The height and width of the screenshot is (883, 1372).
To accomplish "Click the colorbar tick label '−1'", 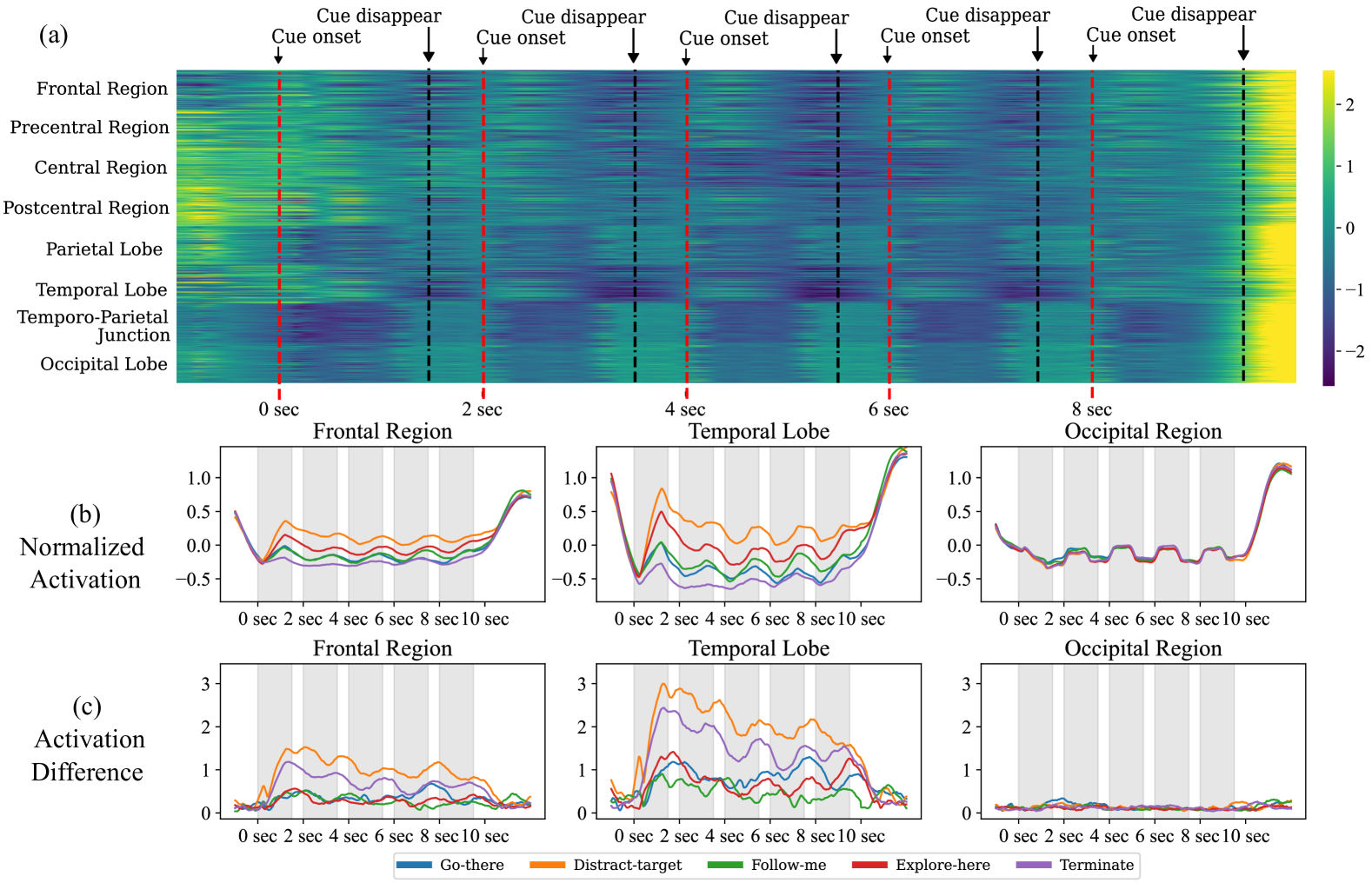I will click(x=1354, y=289).
